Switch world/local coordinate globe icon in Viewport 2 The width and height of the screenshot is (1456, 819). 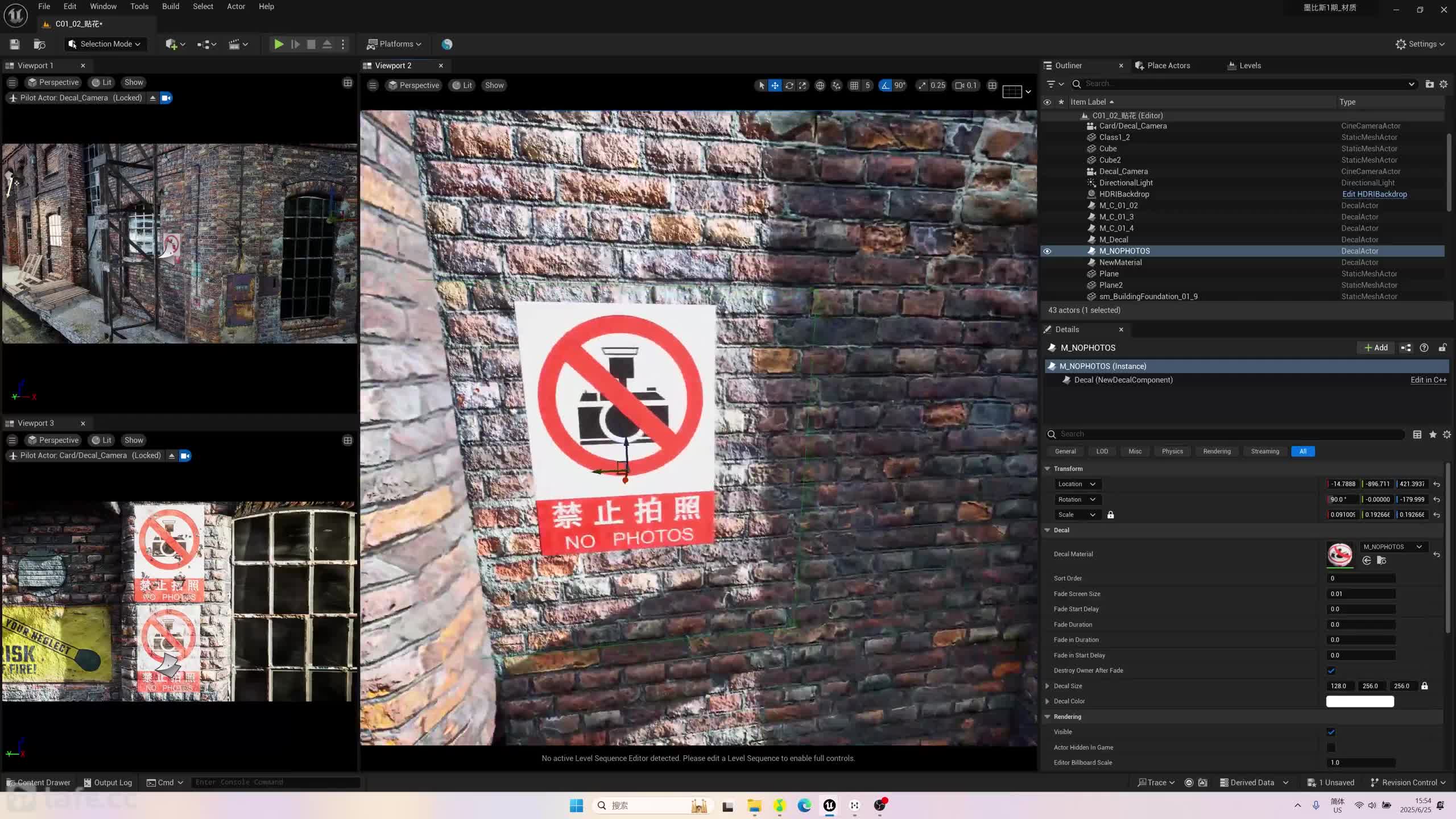pos(820,85)
